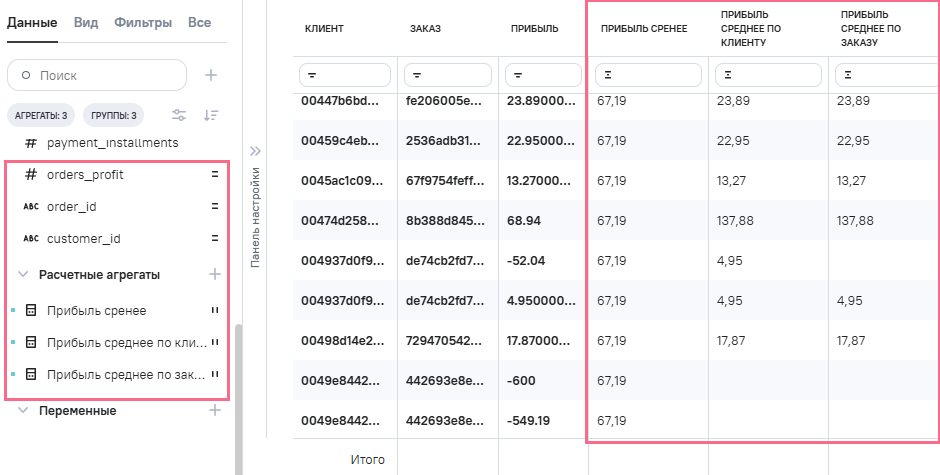Click the Клиент column header
The width and height of the screenshot is (940, 475).
pos(324,29)
